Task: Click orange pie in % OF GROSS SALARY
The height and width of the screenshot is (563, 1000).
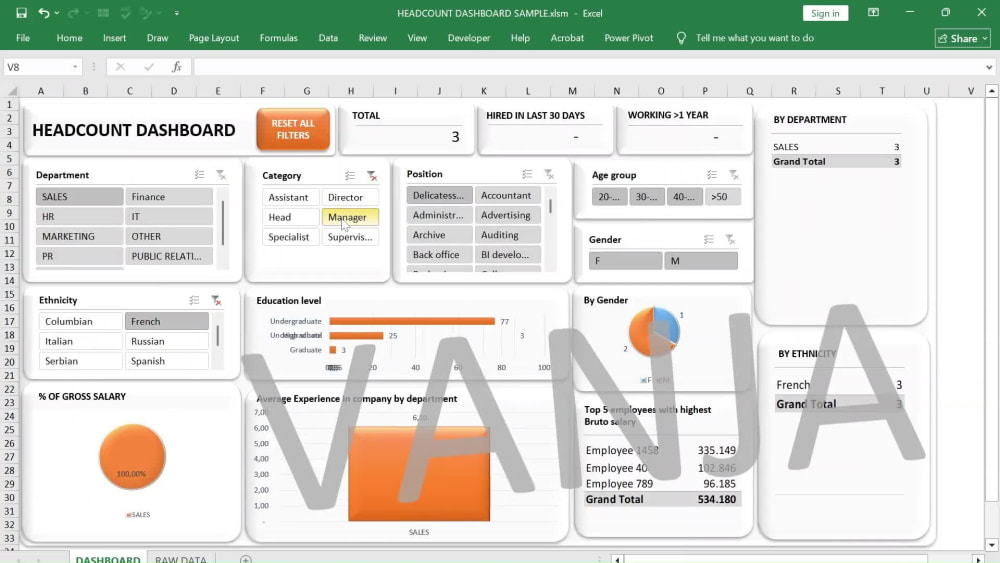Action: click(132, 457)
